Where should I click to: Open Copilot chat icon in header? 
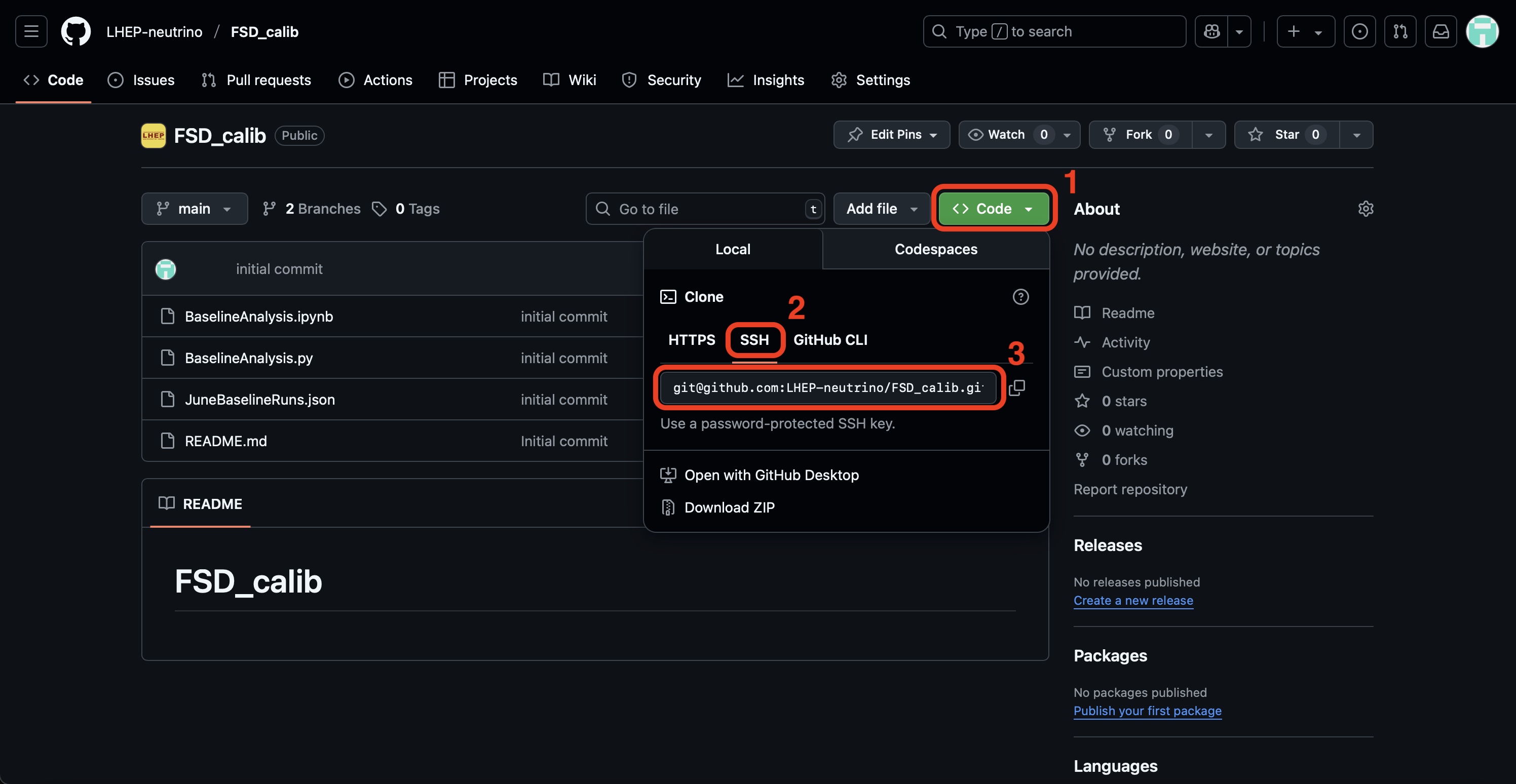click(1211, 31)
